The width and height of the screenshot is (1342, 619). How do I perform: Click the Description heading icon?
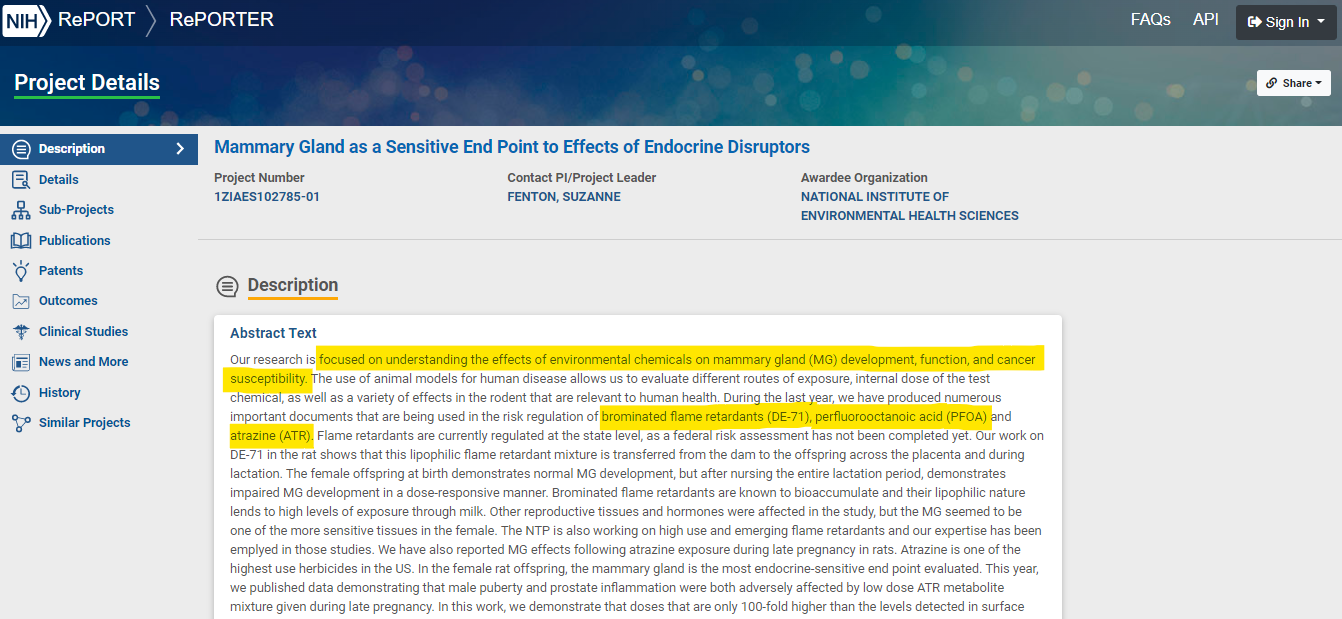click(228, 287)
